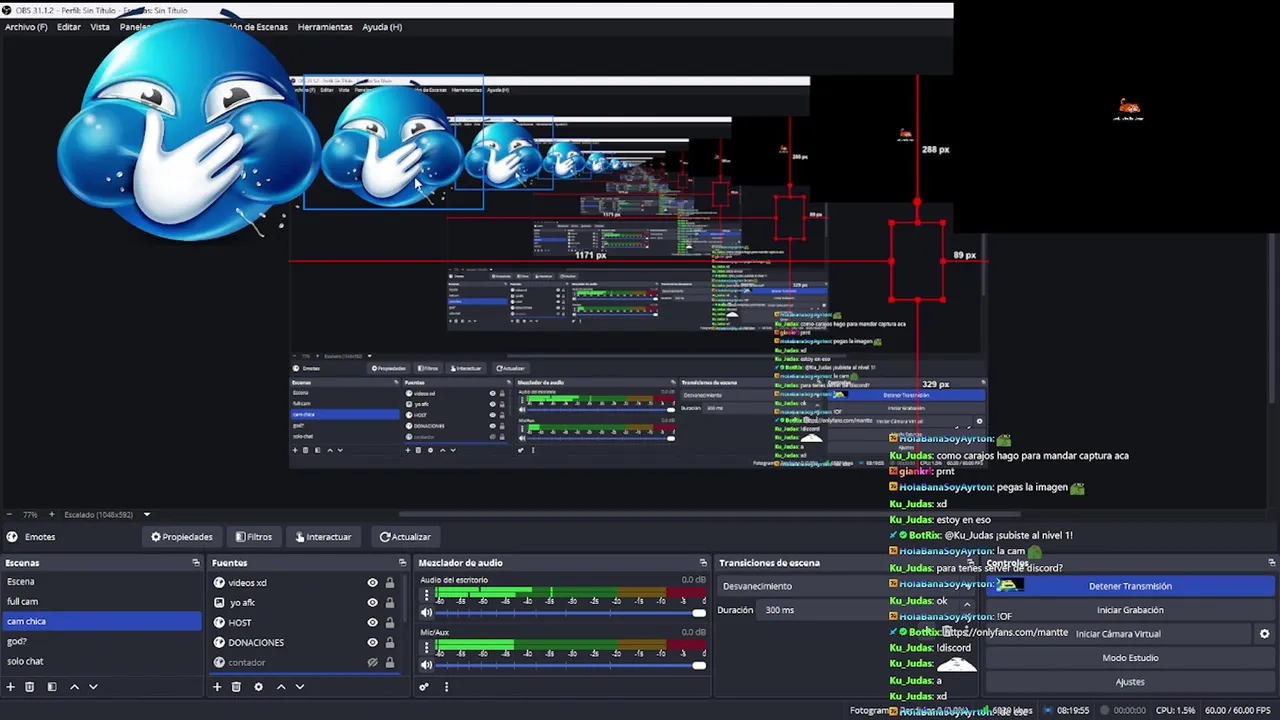Image resolution: width=1280 pixels, height=720 pixels.
Task: Click the Iniciar Cámara Virtual button
Action: [x=1118, y=634]
